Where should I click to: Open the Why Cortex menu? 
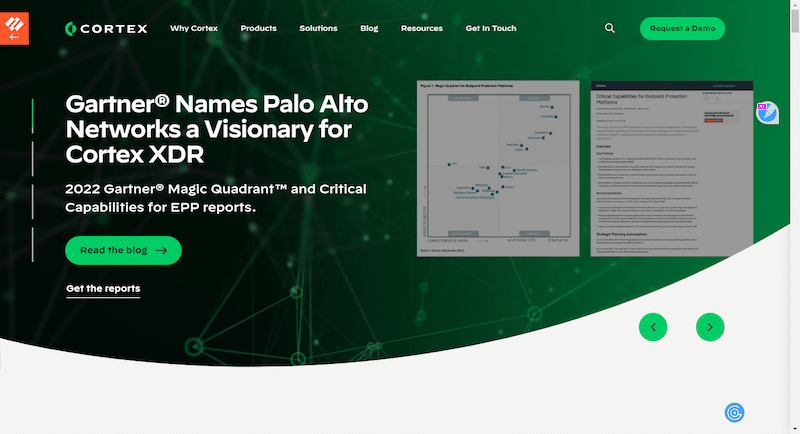tap(194, 28)
